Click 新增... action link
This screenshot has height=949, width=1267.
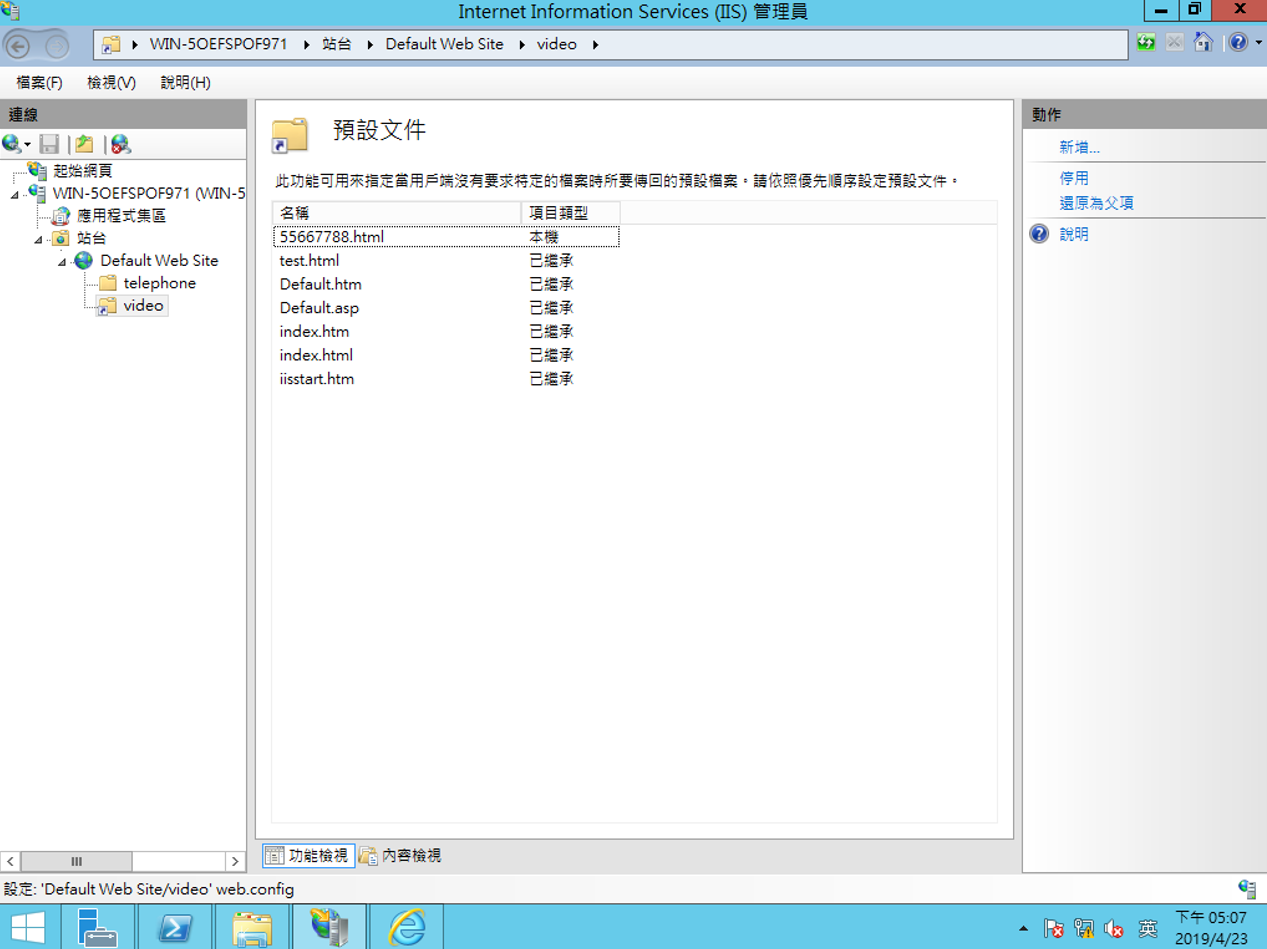coord(1079,147)
